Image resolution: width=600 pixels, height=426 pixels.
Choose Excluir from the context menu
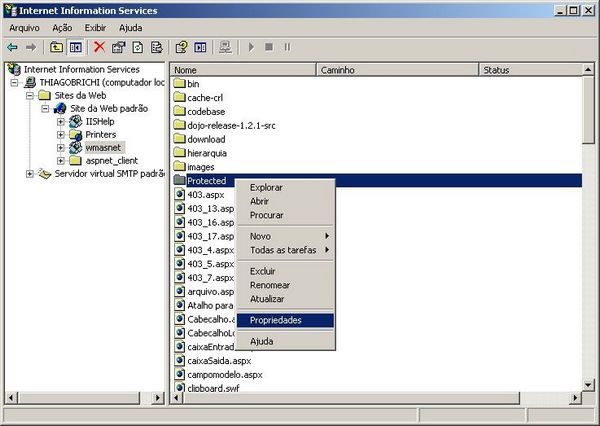coord(286,271)
